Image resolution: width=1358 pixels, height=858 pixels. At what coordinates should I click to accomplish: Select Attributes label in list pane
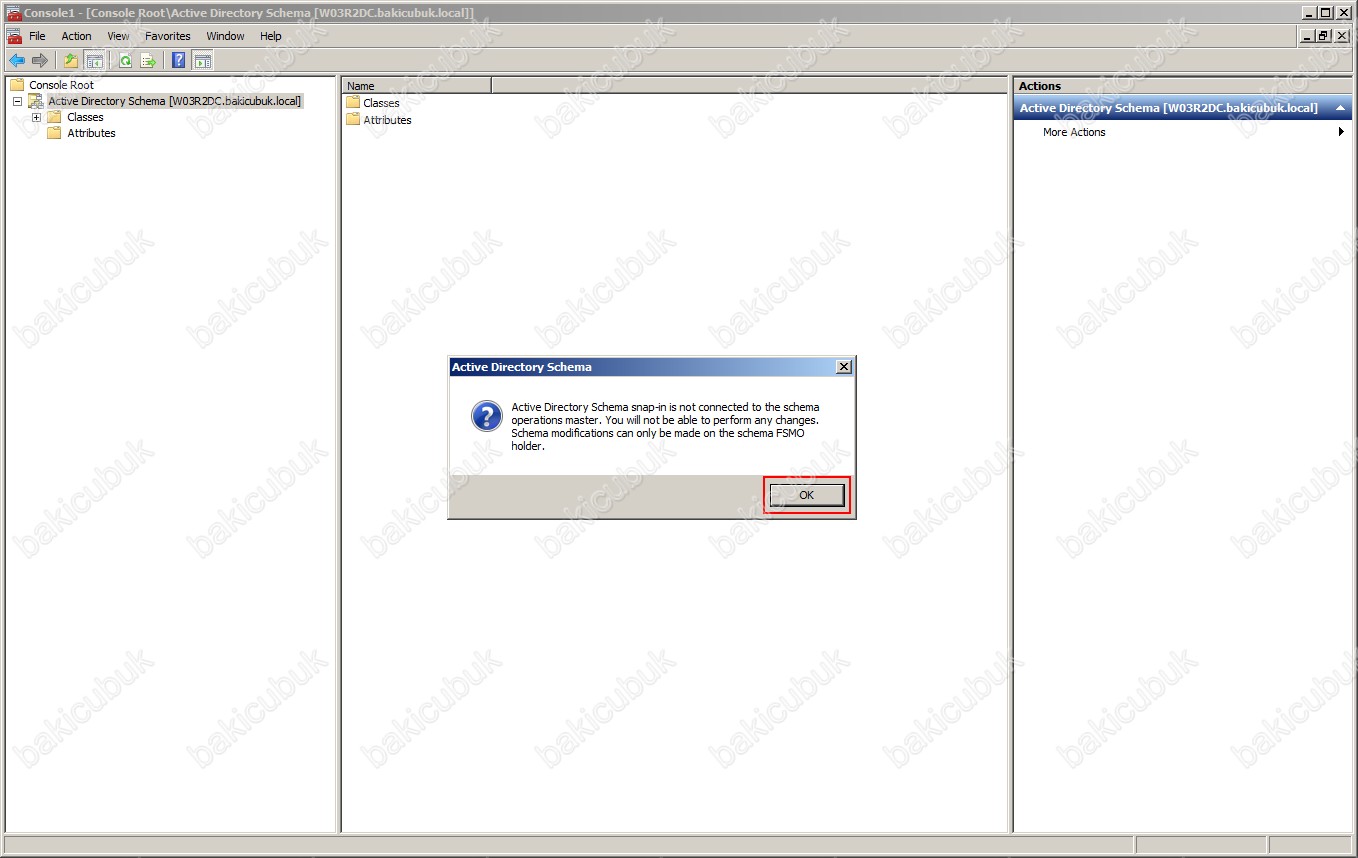(x=387, y=120)
